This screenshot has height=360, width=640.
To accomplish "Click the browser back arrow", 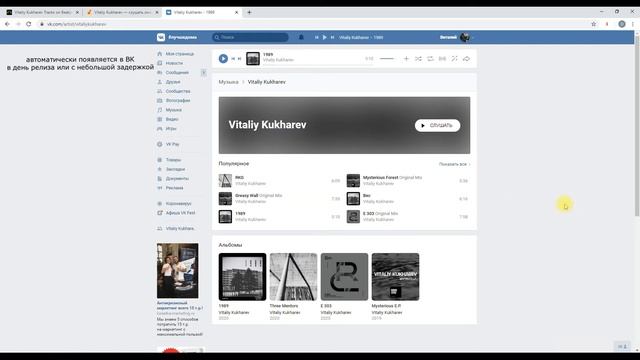I will (x=7, y=24).
